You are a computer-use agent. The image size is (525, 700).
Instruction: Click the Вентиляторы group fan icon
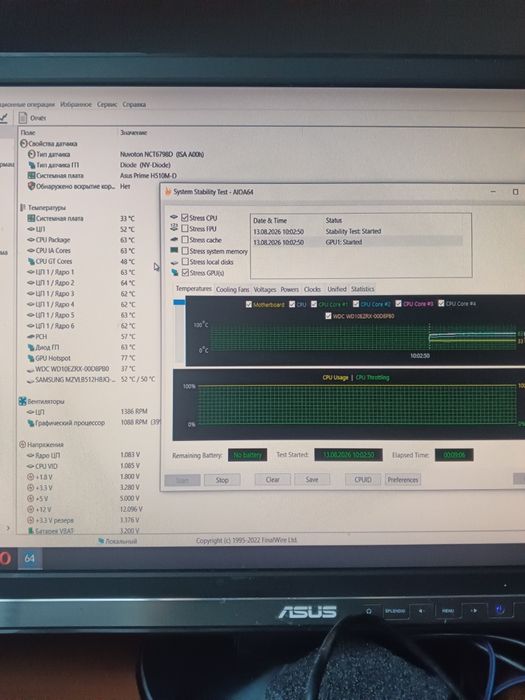pos(22,401)
